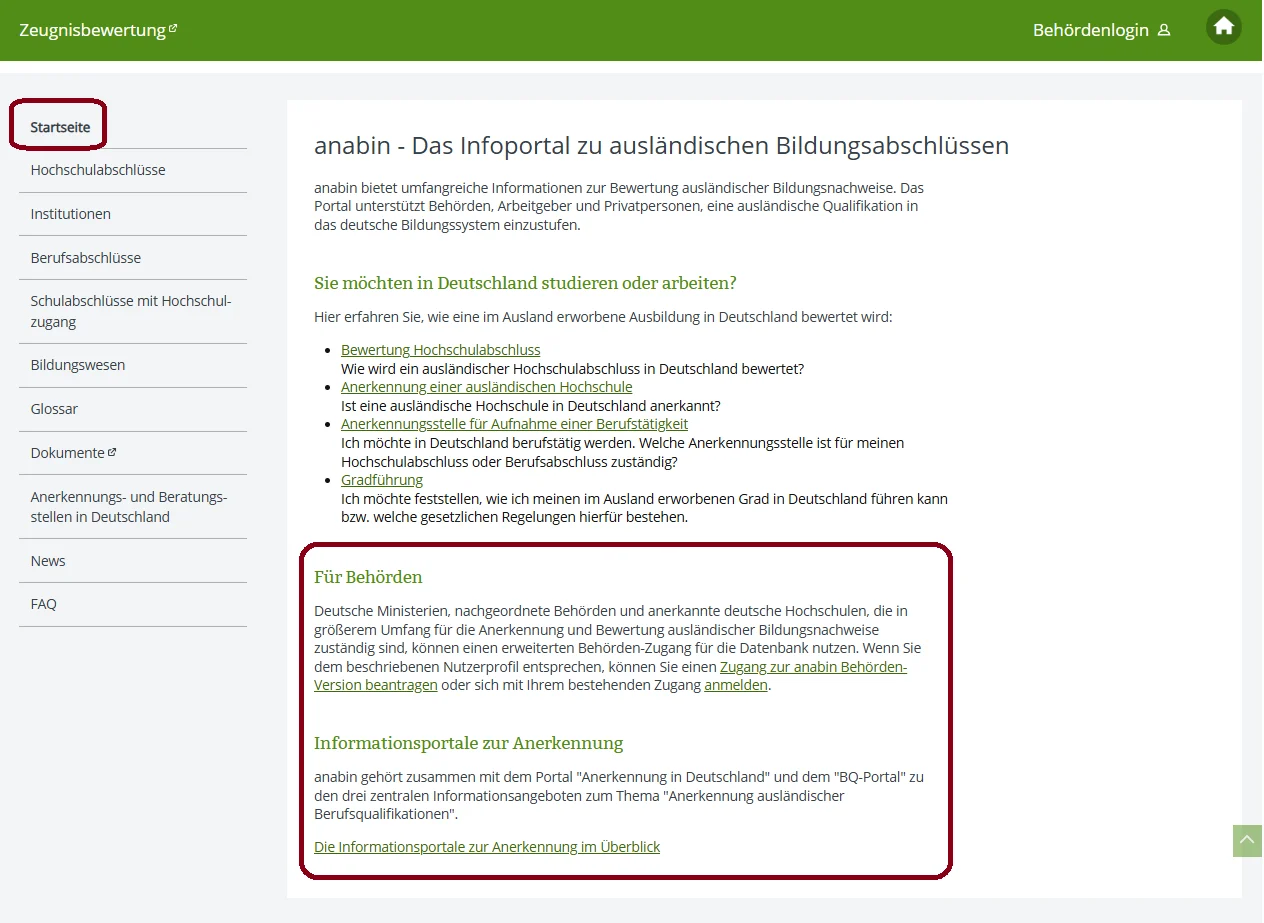
Task: Open Anerkennungs- und Beratungsstellen in Deutschland
Action: coord(129,507)
